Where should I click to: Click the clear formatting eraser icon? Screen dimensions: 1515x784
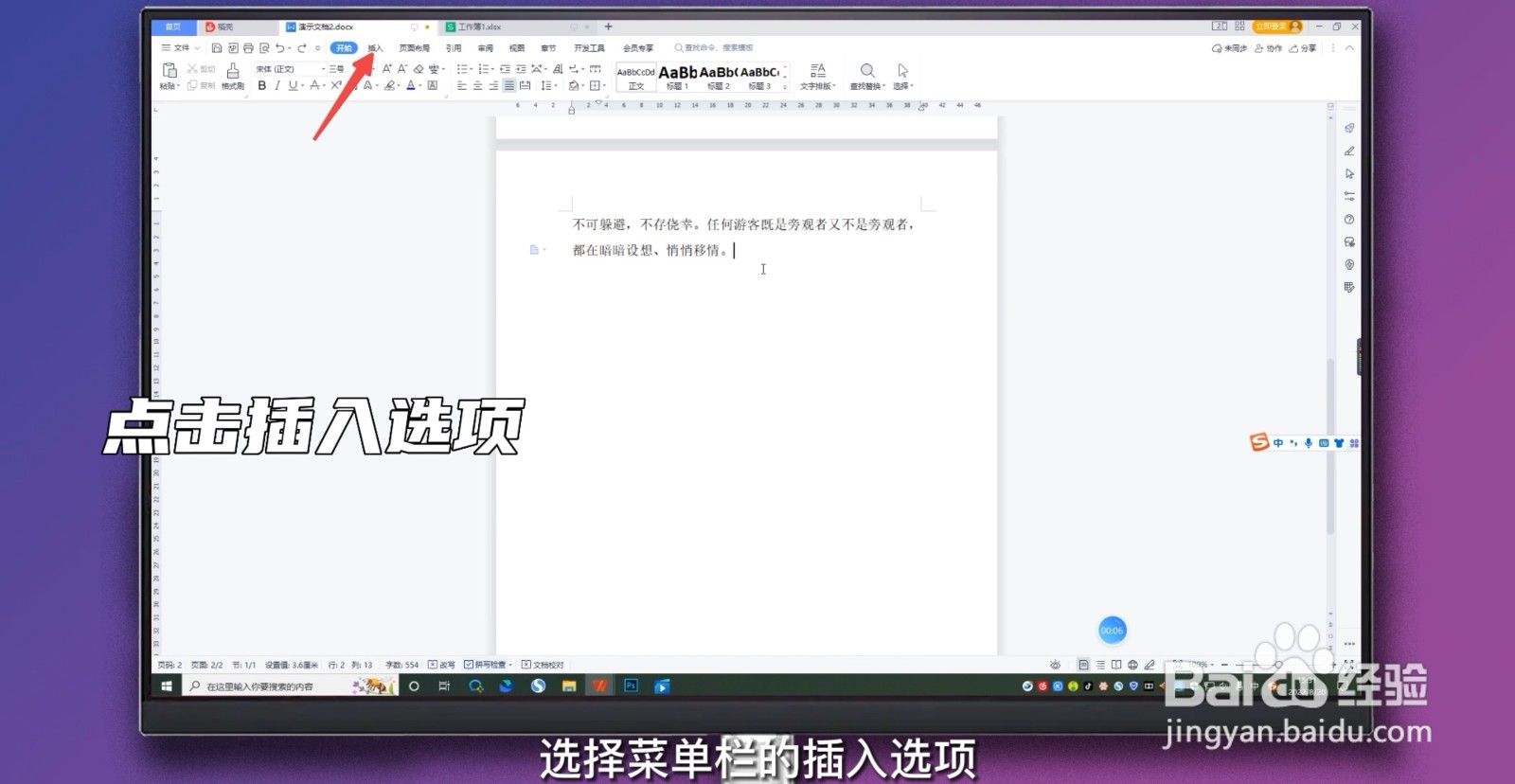(x=419, y=68)
